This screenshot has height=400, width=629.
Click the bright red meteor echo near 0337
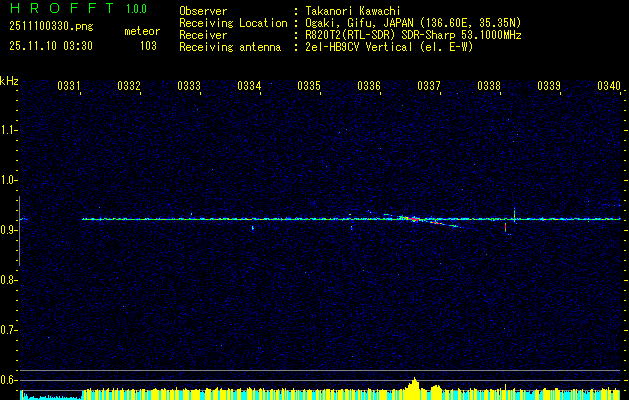pos(413,219)
